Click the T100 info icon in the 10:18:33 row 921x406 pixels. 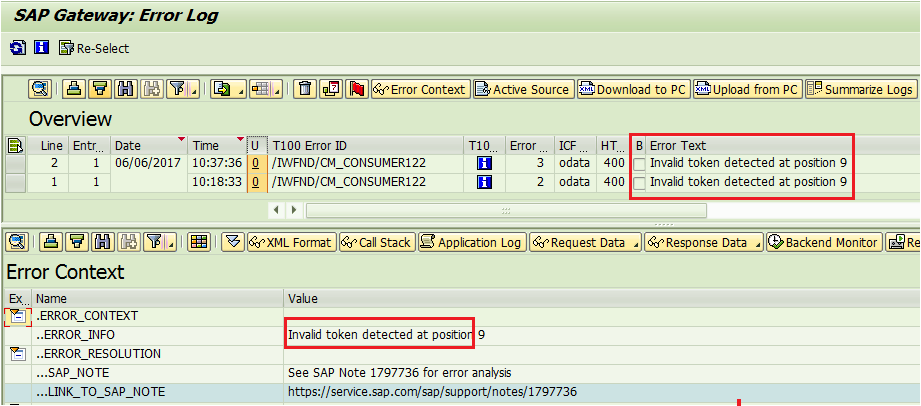point(485,183)
